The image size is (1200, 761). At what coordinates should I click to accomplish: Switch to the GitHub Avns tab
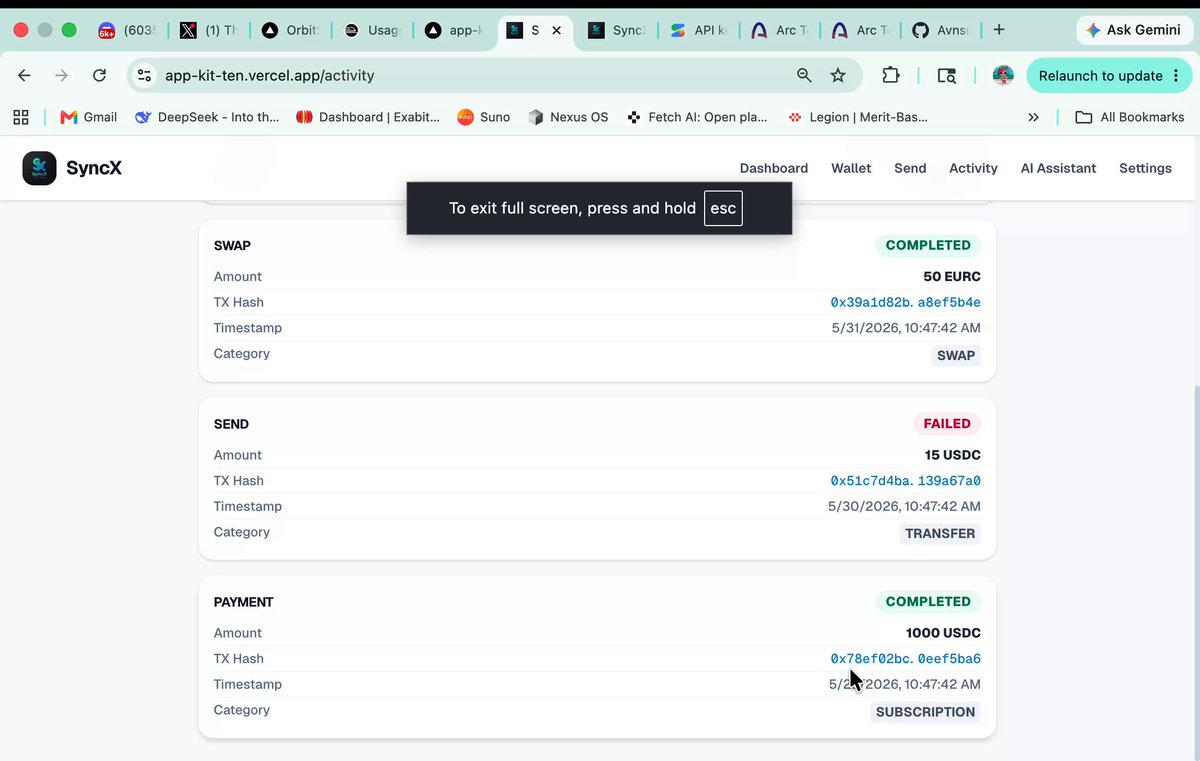pyautogui.click(x=940, y=30)
